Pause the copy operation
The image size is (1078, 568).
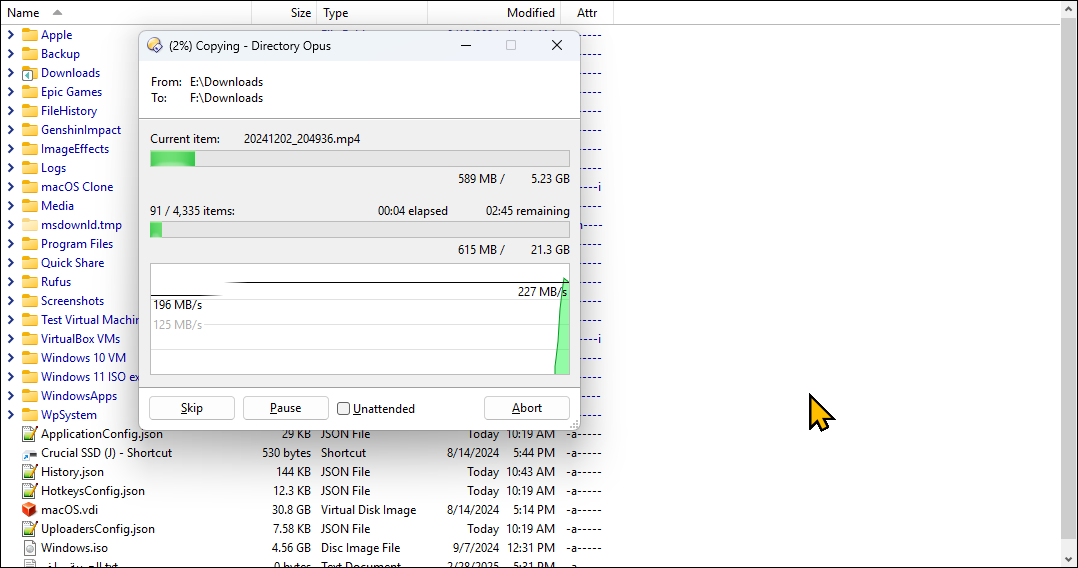tap(285, 408)
